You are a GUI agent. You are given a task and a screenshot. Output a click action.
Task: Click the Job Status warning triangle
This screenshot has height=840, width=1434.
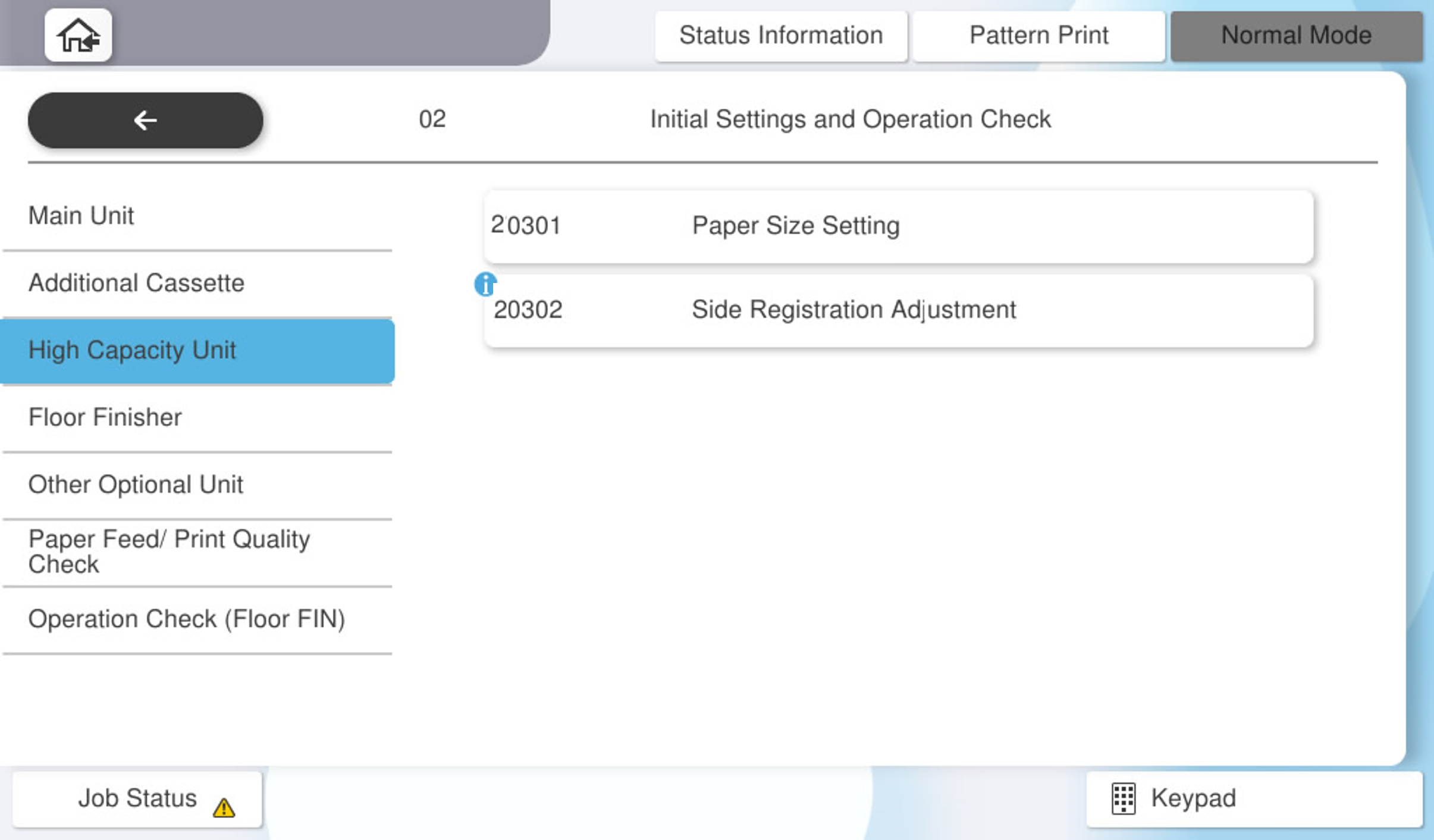click(x=224, y=807)
